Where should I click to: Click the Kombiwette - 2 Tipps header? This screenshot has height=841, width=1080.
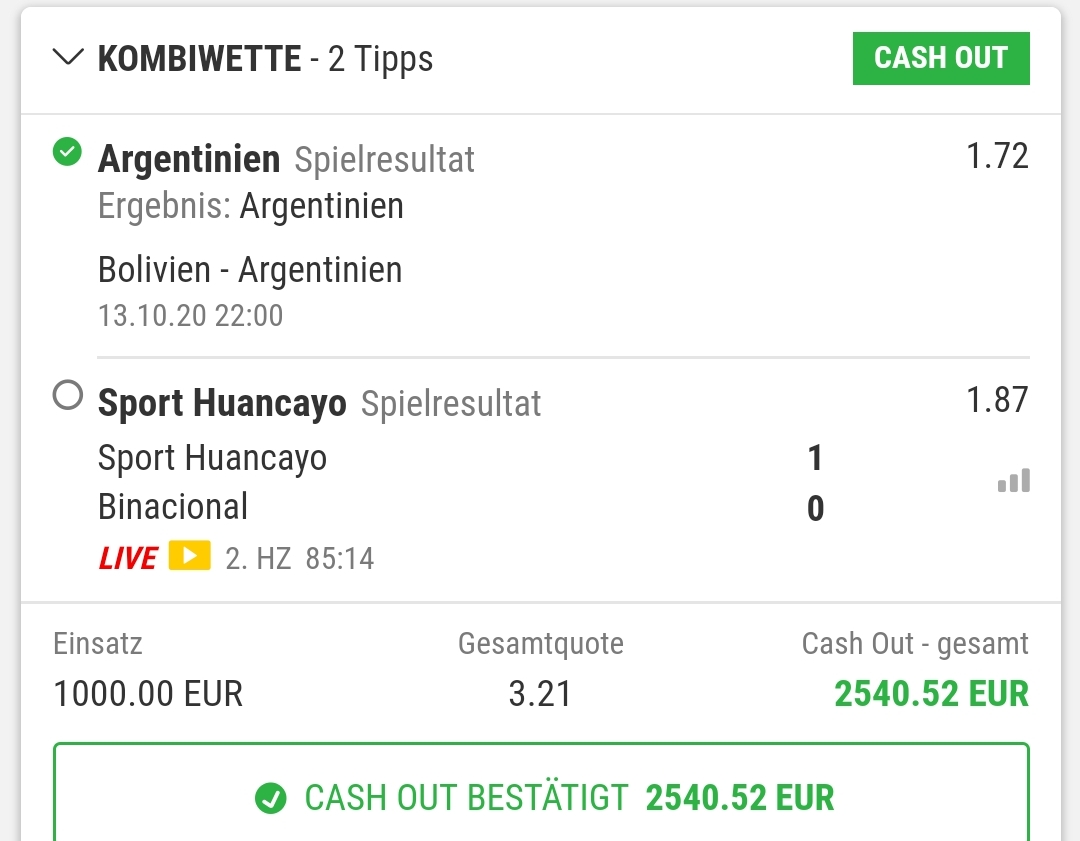pyautogui.click(x=266, y=59)
